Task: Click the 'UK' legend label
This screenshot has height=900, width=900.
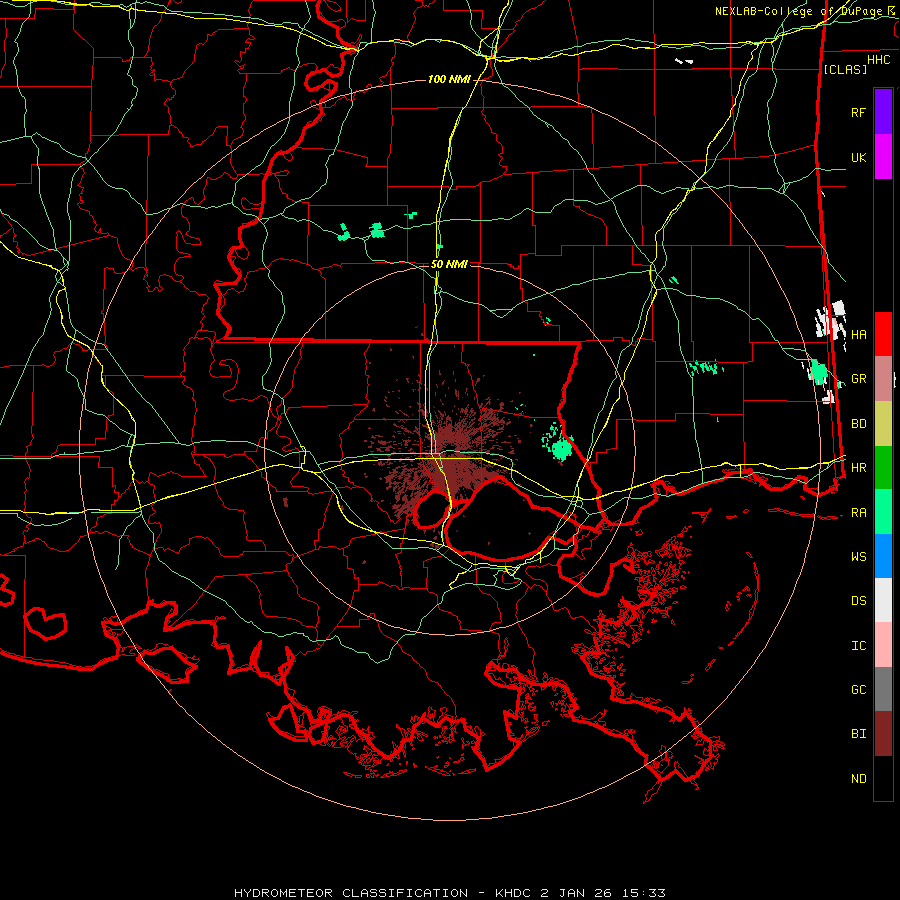Action: click(x=858, y=157)
